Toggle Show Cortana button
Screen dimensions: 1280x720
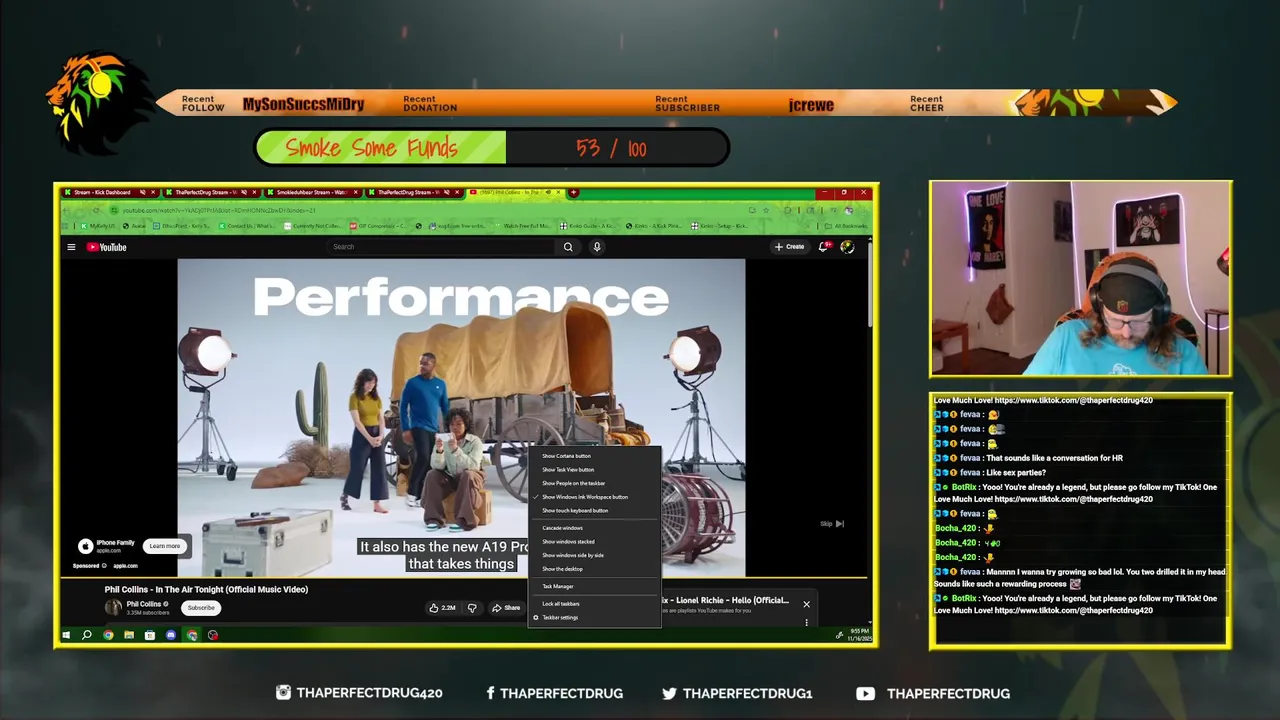[x=594, y=456]
